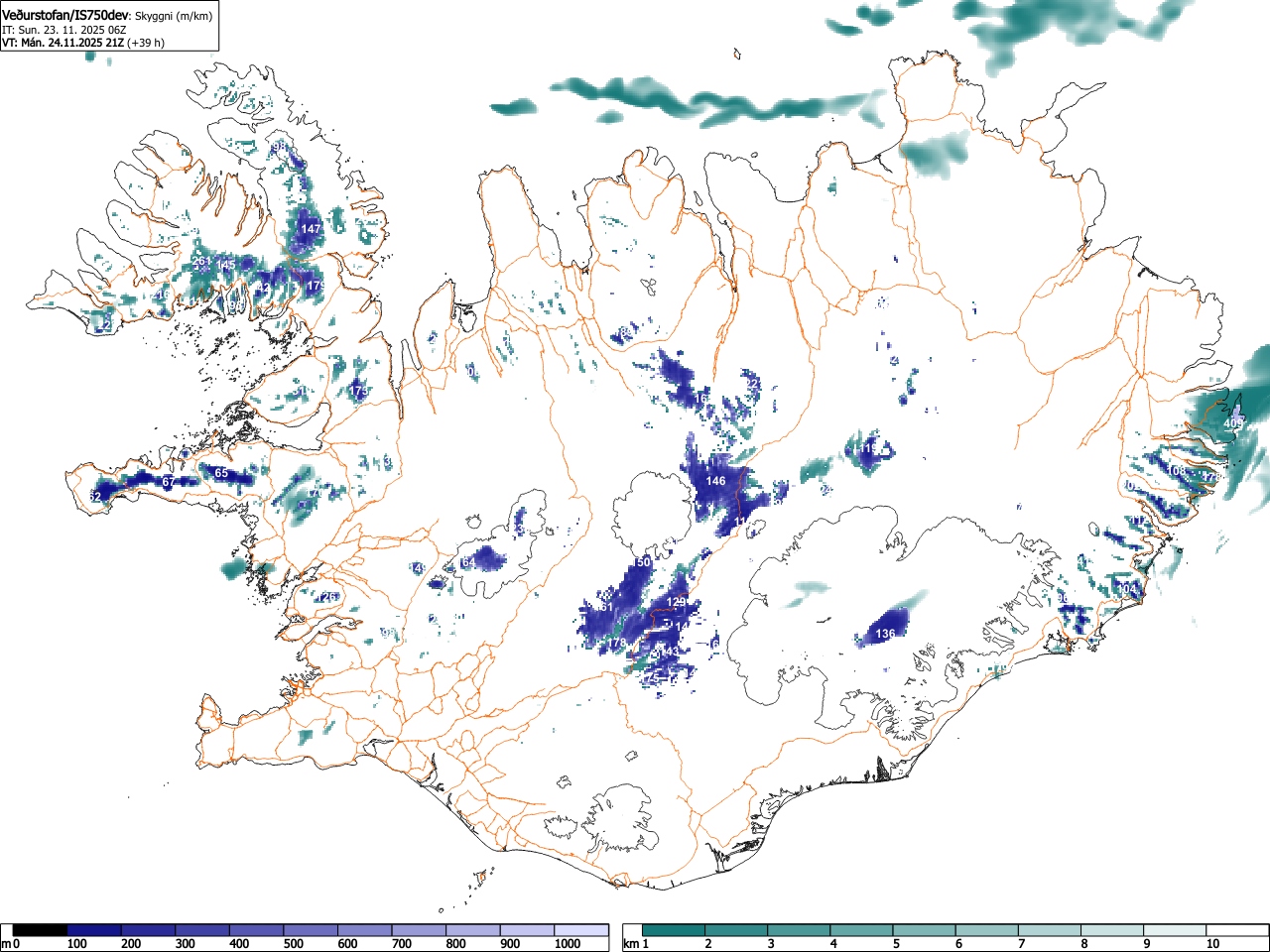The height and width of the screenshot is (952, 1270).
Task: Click the 64 visibility value
Action: click(468, 562)
